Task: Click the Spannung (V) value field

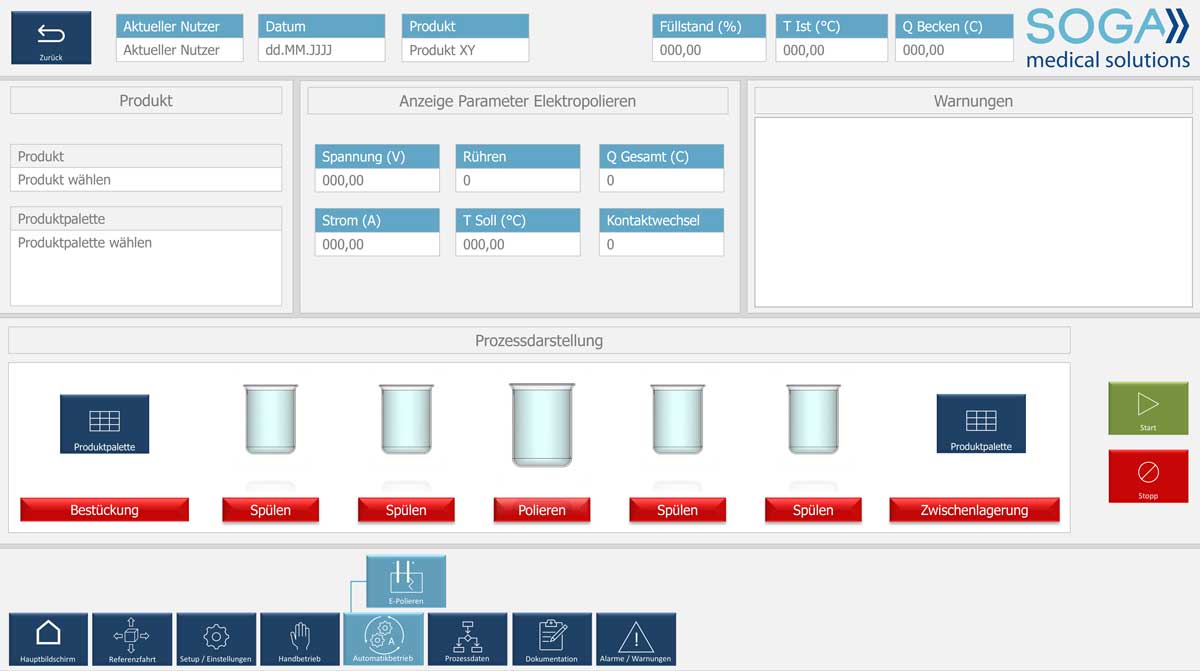Action: click(377, 181)
